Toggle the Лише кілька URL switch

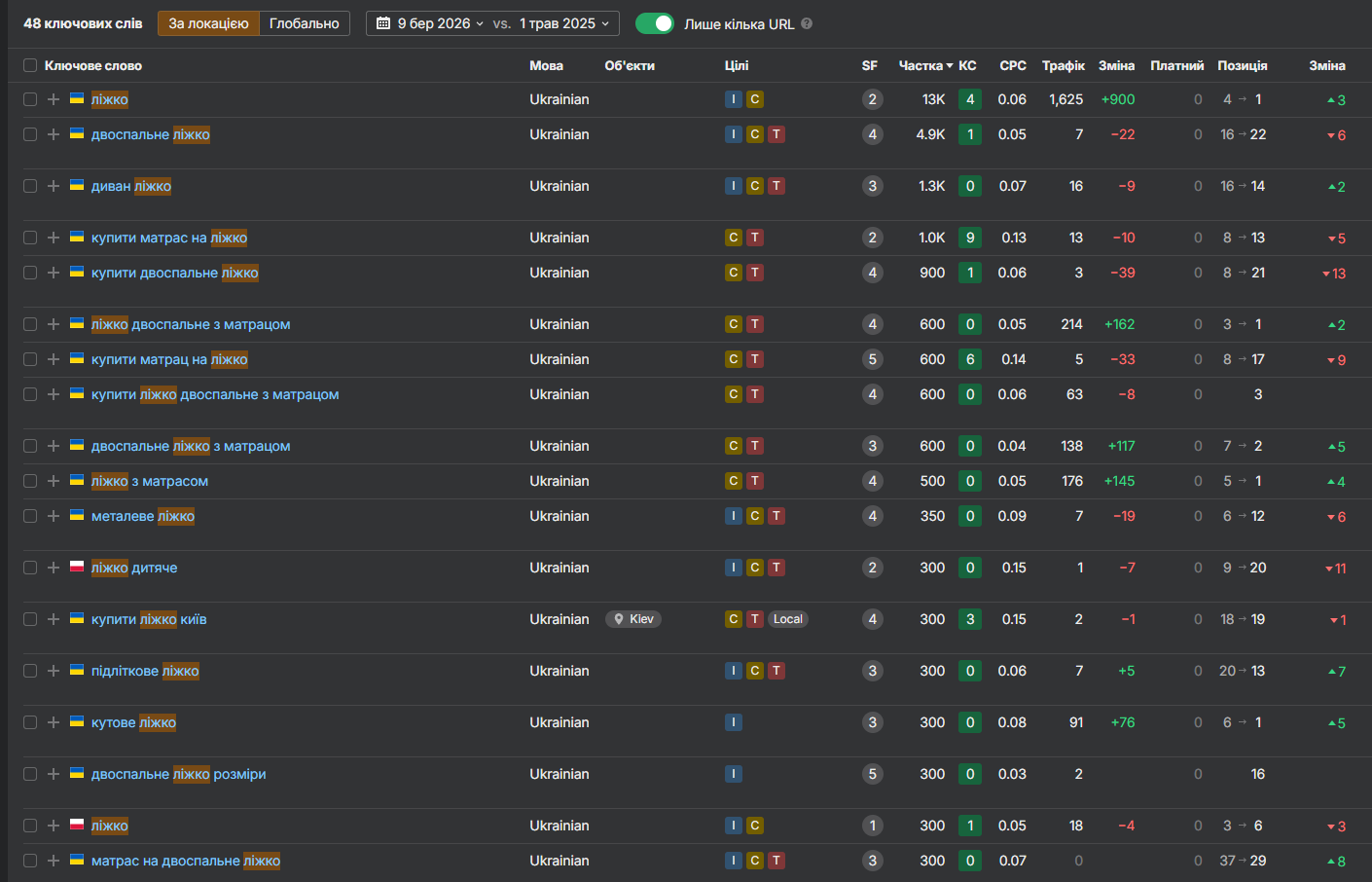[655, 23]
